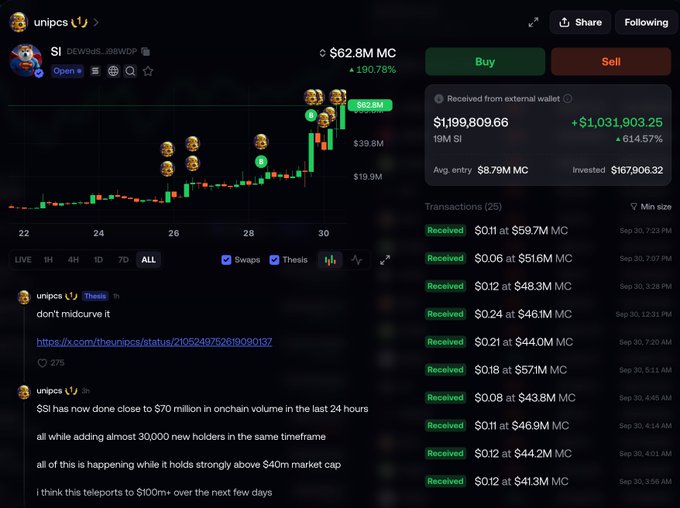Open the Received transaction at $46.1M MC
Image resolution: width=680 pixels, height=508 pixels.
548,314
